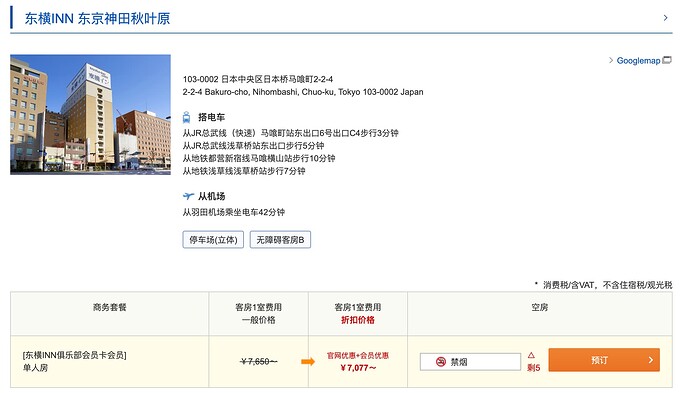
Task: Click the small chevron before Googlemap
Action: point(611,60)
